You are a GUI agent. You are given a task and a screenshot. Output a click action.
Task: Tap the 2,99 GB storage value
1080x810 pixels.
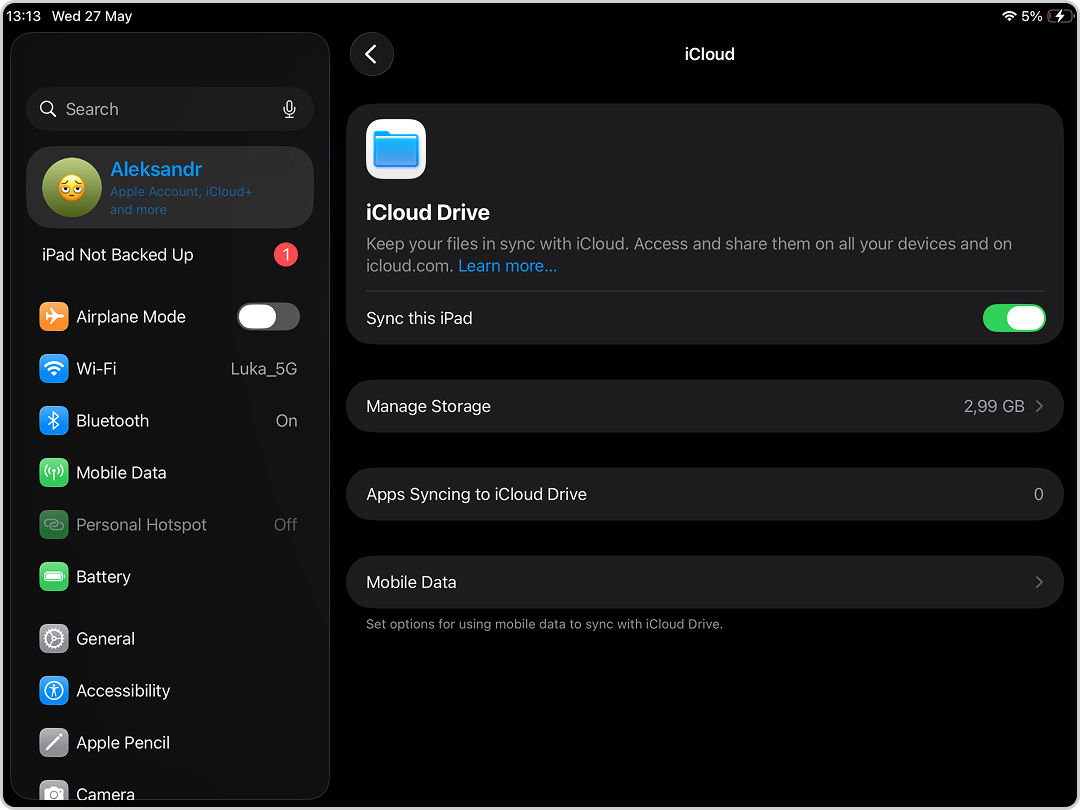pyautogui.click(x=994, y=406)
